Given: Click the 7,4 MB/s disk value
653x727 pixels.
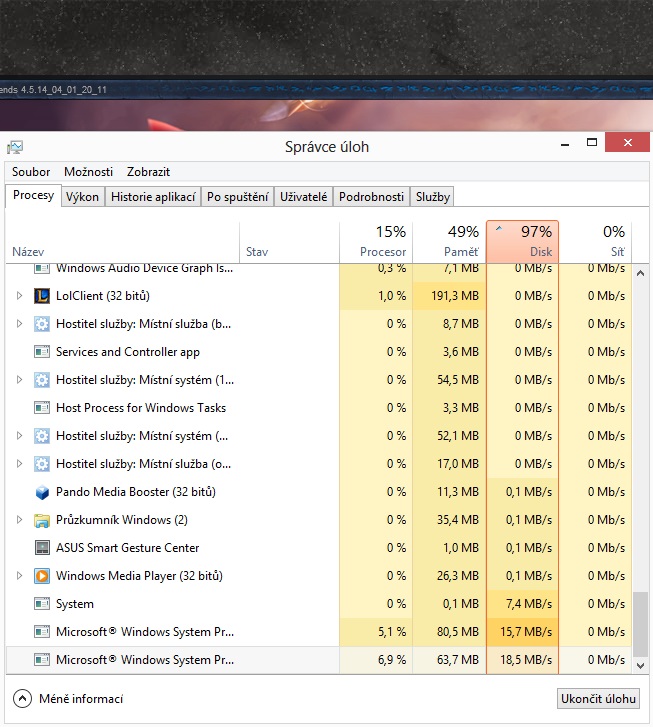Looking at the screenshot, I should [x=529, y=604].
